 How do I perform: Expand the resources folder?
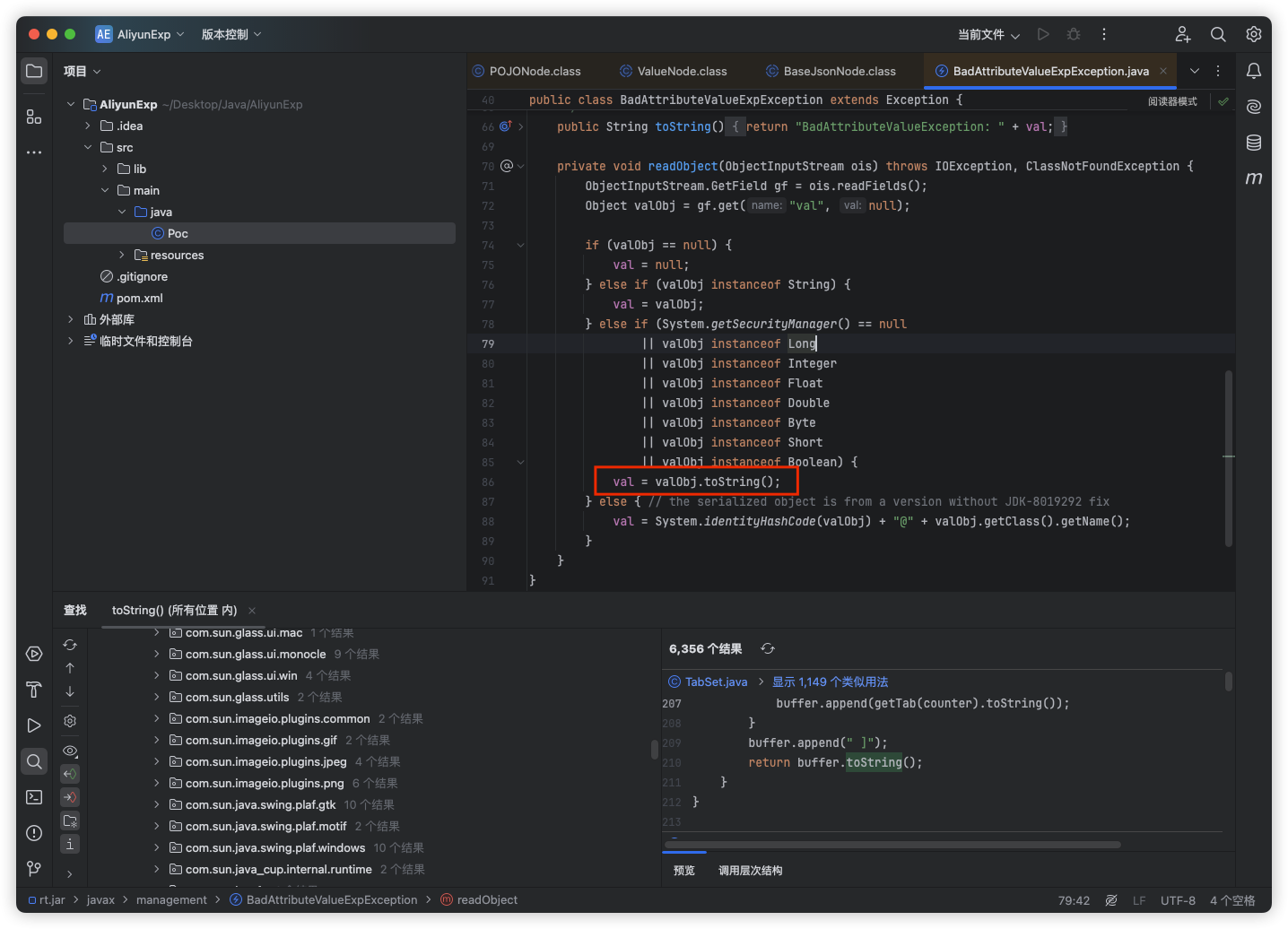tap(122, 255)
